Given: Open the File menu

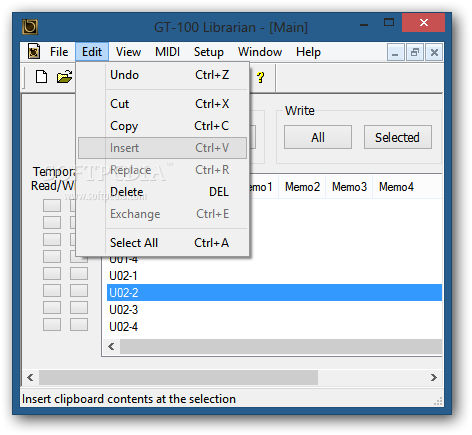Looking at the screenshot, I should click(59, 52).
